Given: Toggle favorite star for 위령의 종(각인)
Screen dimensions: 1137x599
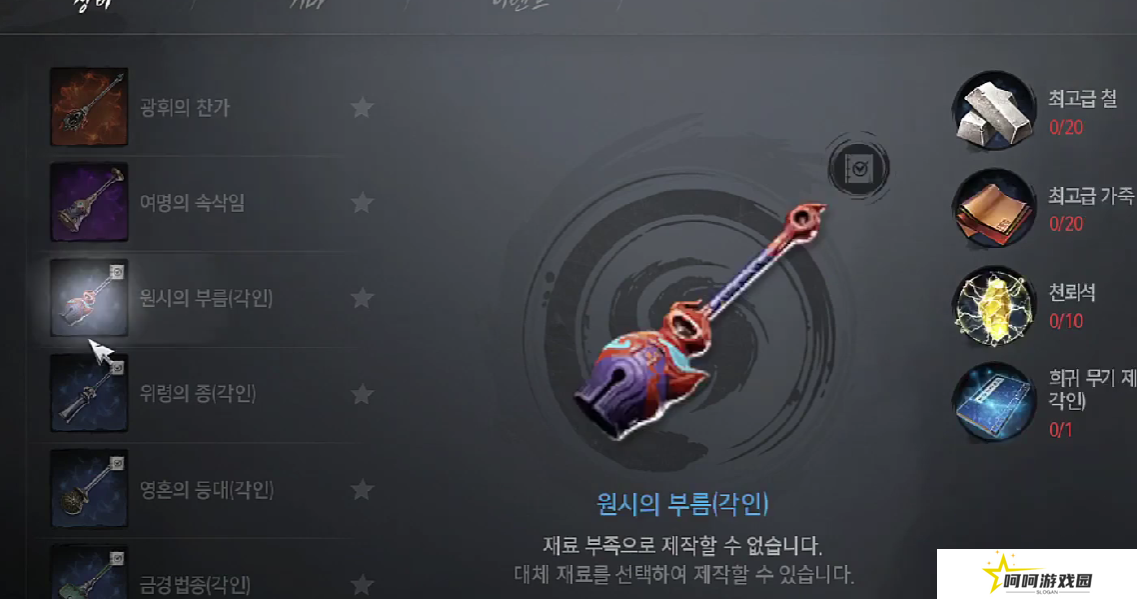Looking at the screenshot, I should [x=362, y=394].
